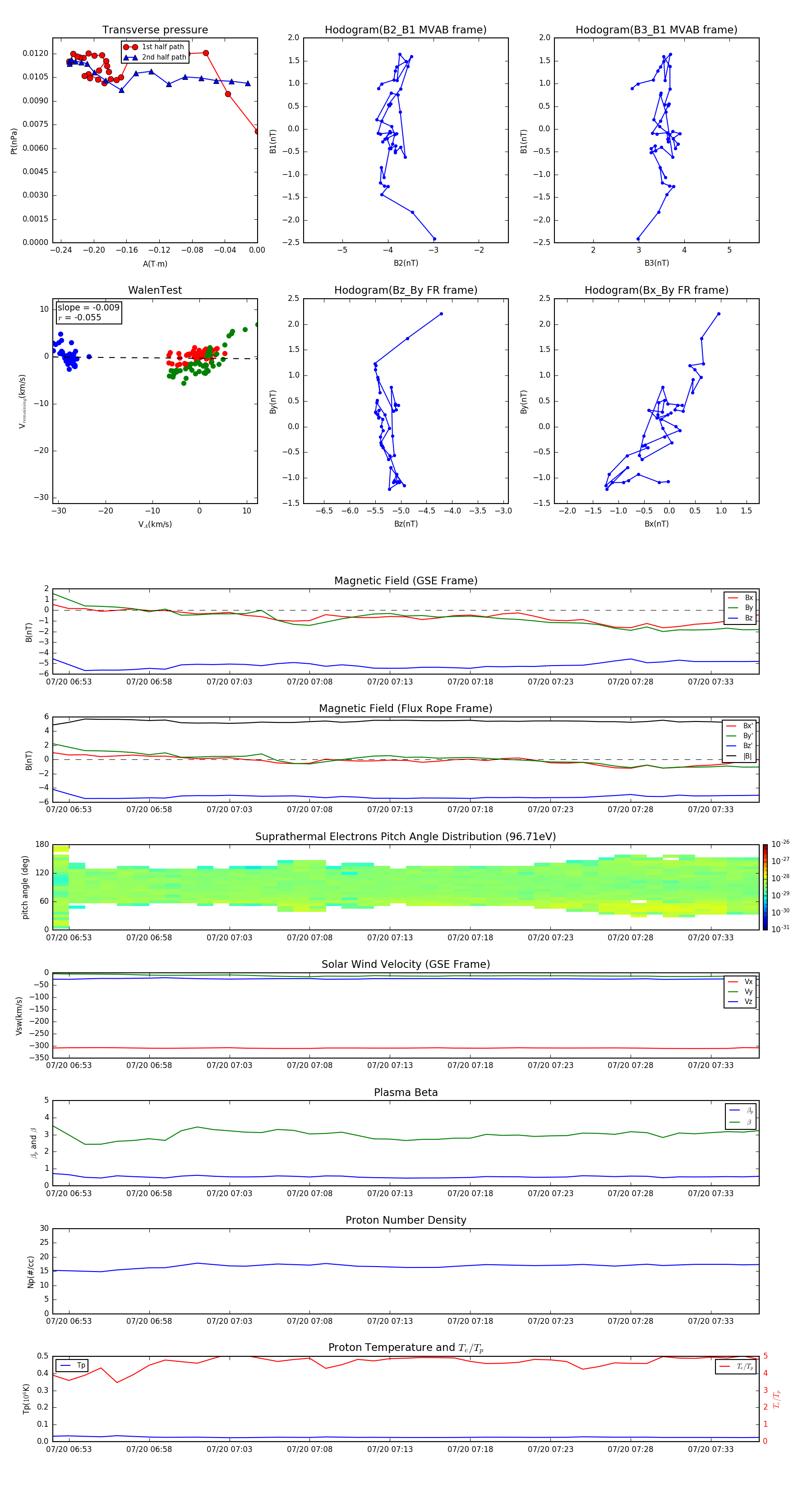The image size is (812, 1489).
Task: Click the |B| entry in Flux Rope legend
Action: [x=740, y=757]
